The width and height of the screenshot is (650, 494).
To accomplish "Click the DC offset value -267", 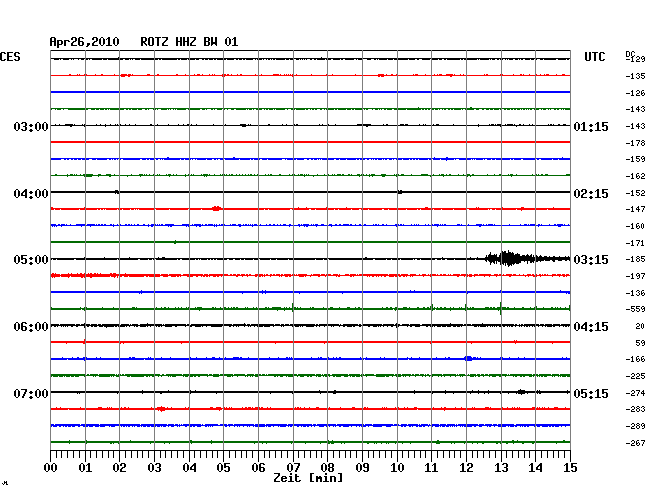I will click(635, 443).
